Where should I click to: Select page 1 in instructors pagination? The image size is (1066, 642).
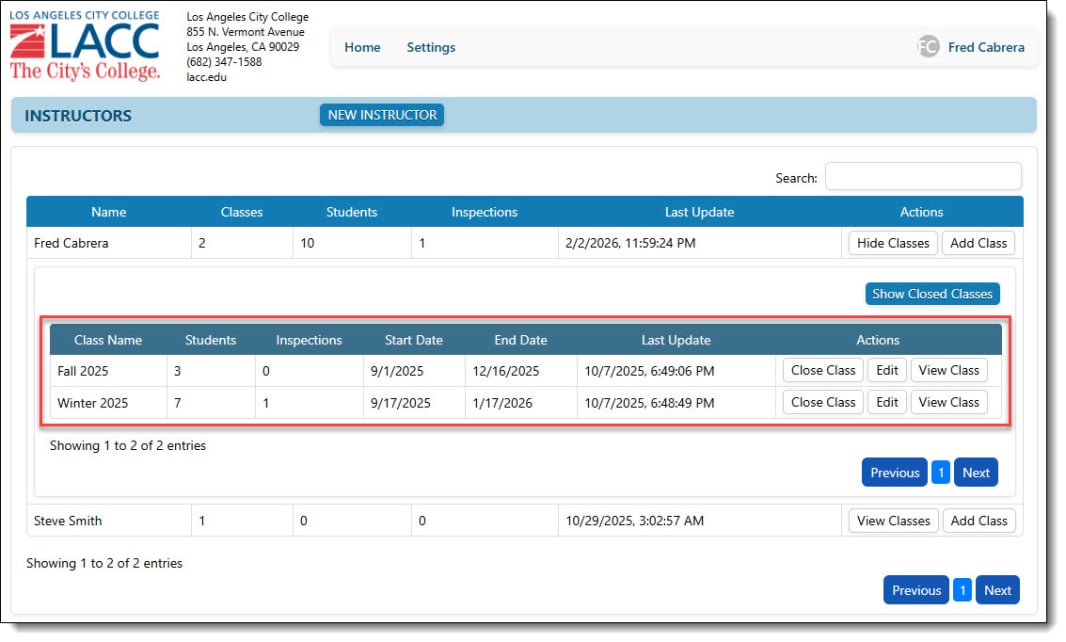tap(962, 590)
